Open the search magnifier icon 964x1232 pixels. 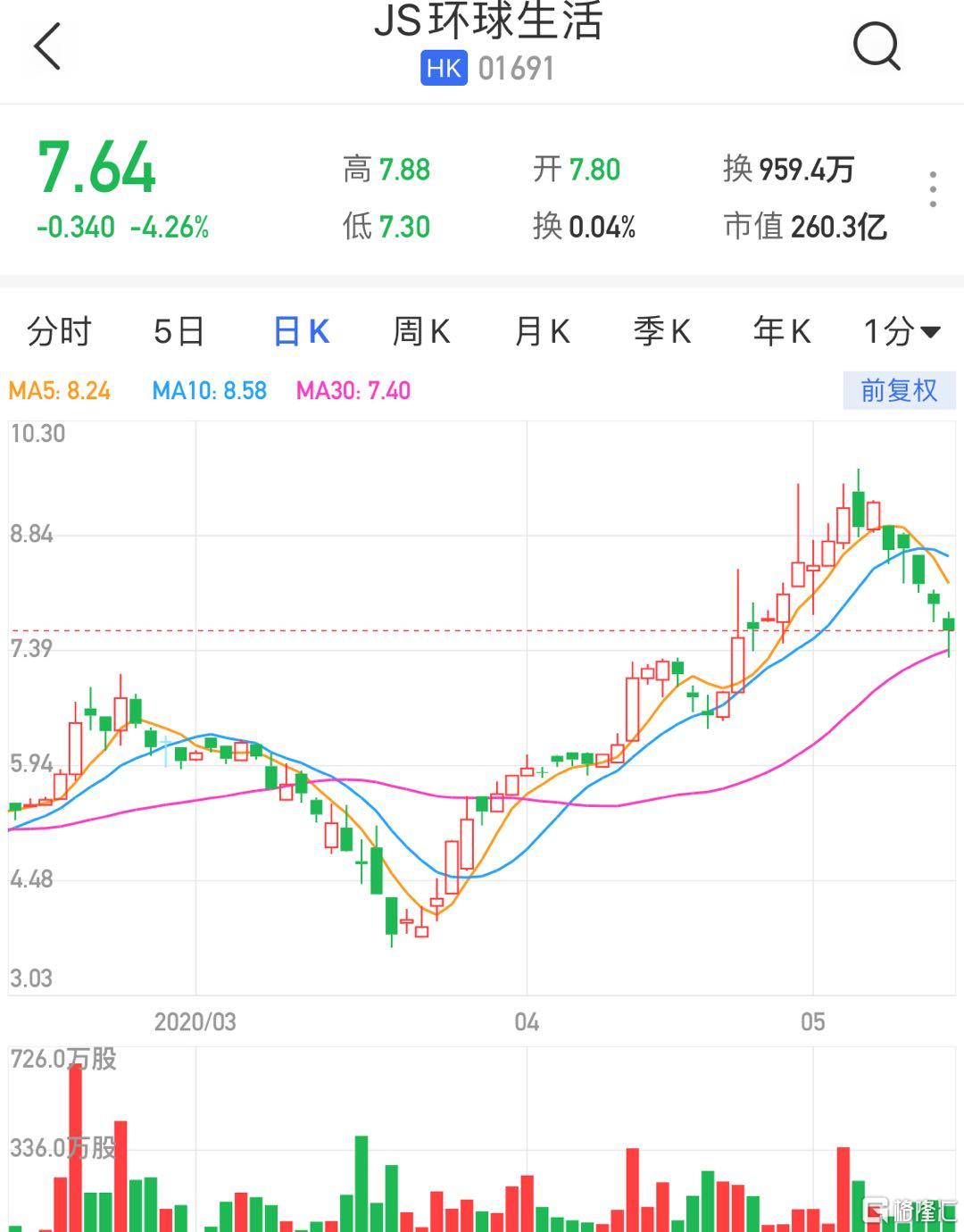(x=877, y=46)
